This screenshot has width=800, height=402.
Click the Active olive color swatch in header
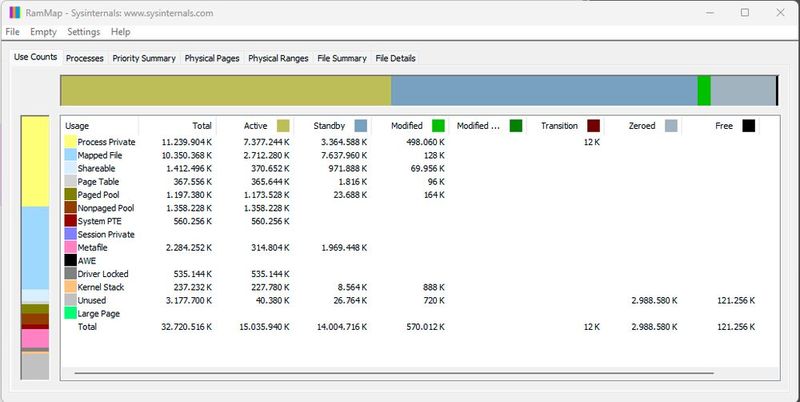tap(283, 125)
